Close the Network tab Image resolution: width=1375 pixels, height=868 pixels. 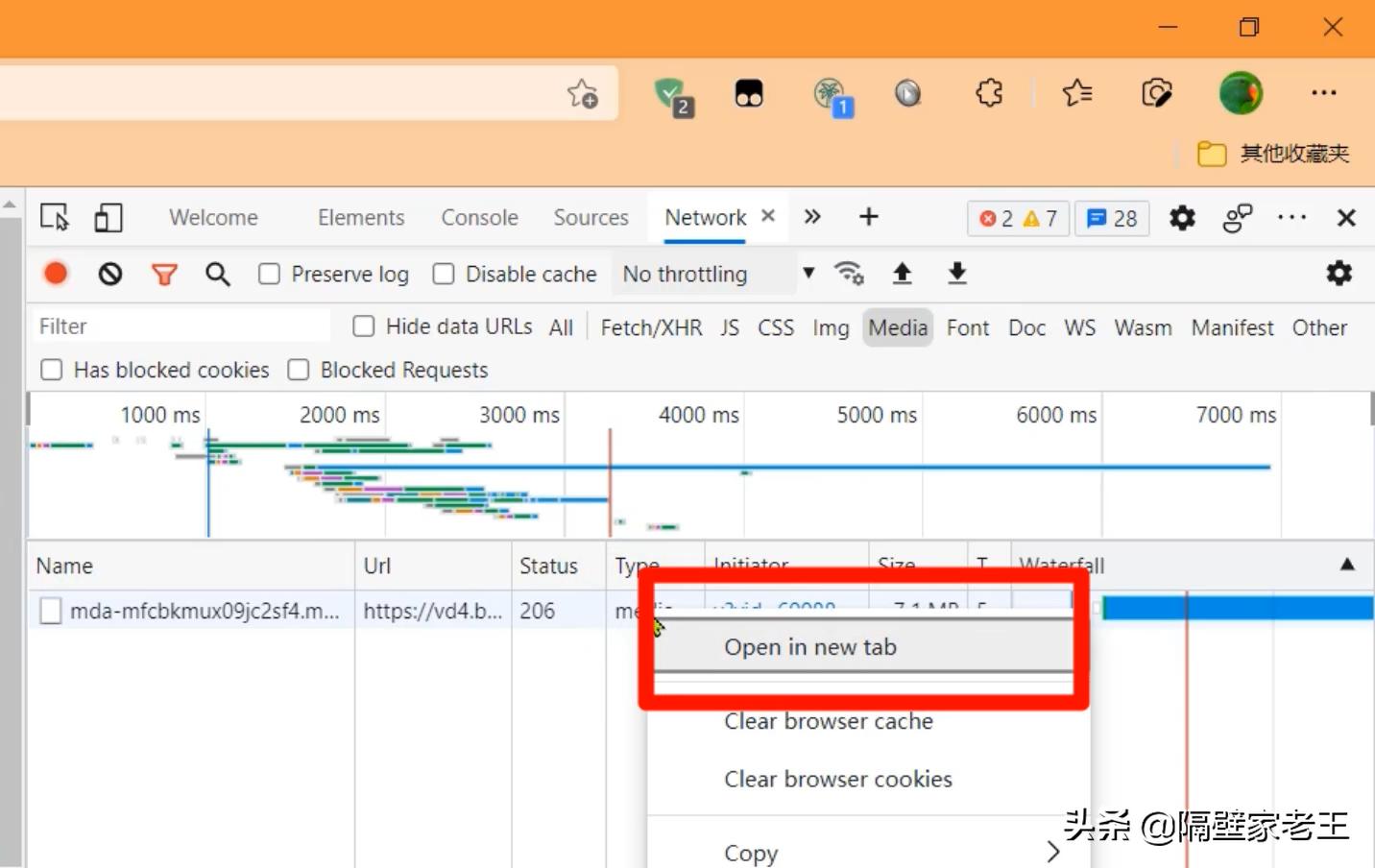[x=768, y=216]
